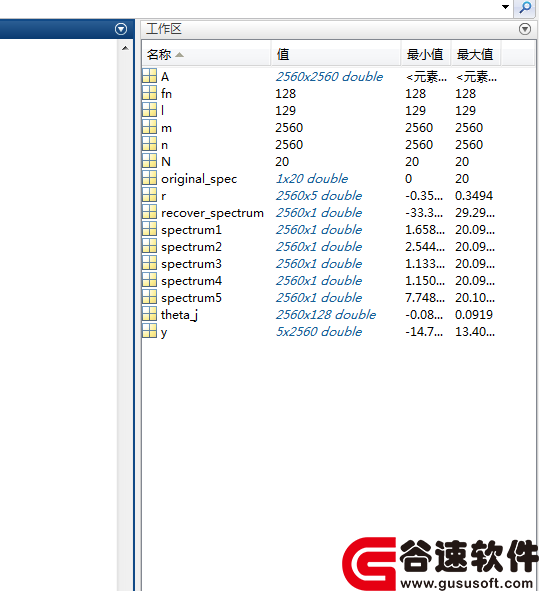Select variable name recover_spectrum
The width and height of the screenshot is (539, 591).
[x=212, y=213]
